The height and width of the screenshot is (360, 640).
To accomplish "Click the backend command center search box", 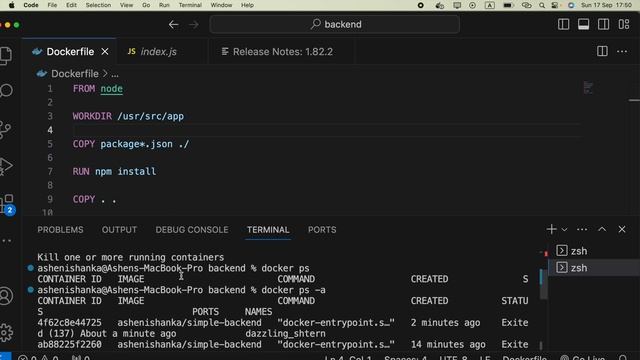I will tap(335, 24).
